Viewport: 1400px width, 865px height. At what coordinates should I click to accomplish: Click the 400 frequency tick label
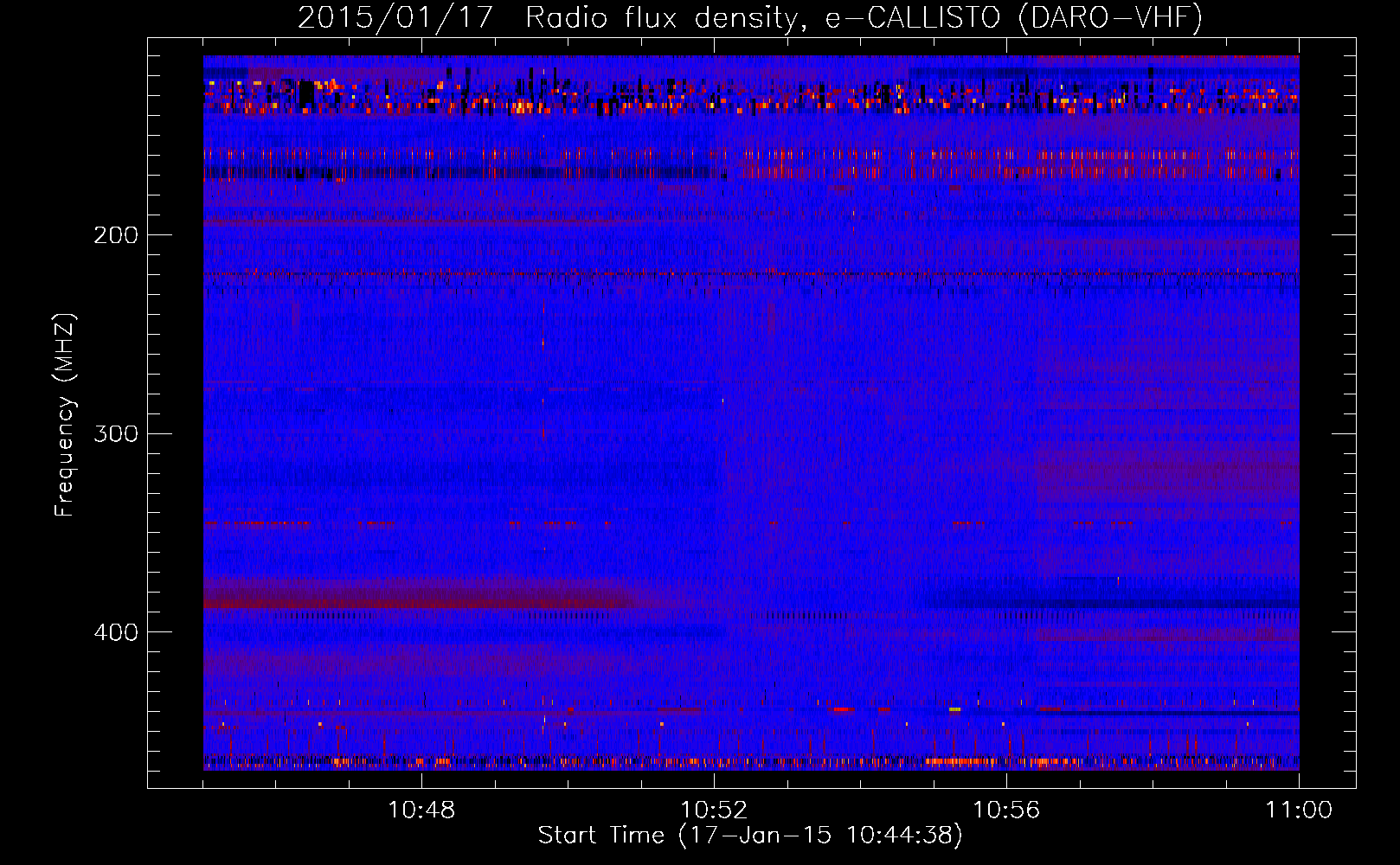coord(116,632)
